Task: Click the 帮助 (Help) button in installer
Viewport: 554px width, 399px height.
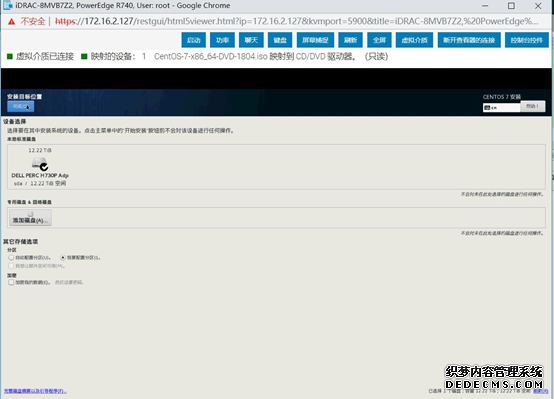Action: tap(532, 106)
